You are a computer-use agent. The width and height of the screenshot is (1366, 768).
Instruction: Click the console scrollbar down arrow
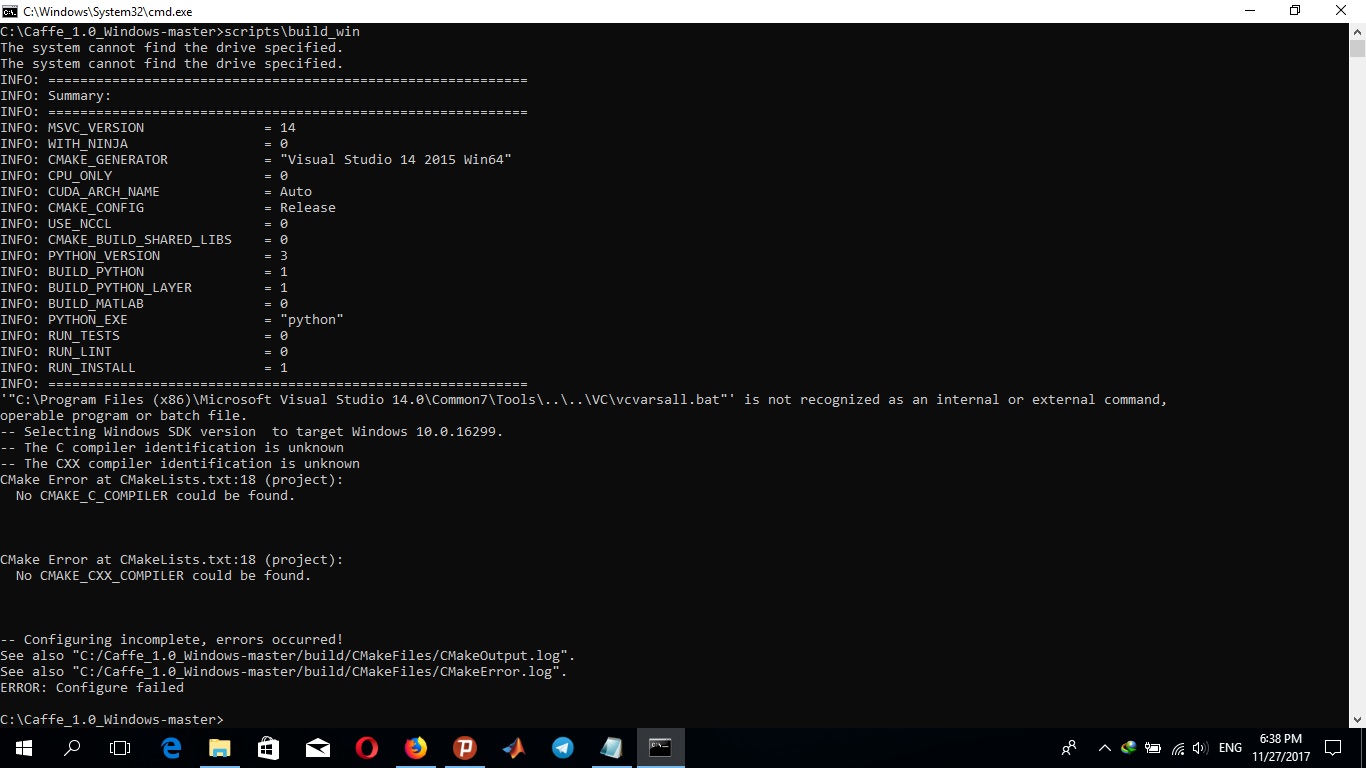[x=1357, y=719]
